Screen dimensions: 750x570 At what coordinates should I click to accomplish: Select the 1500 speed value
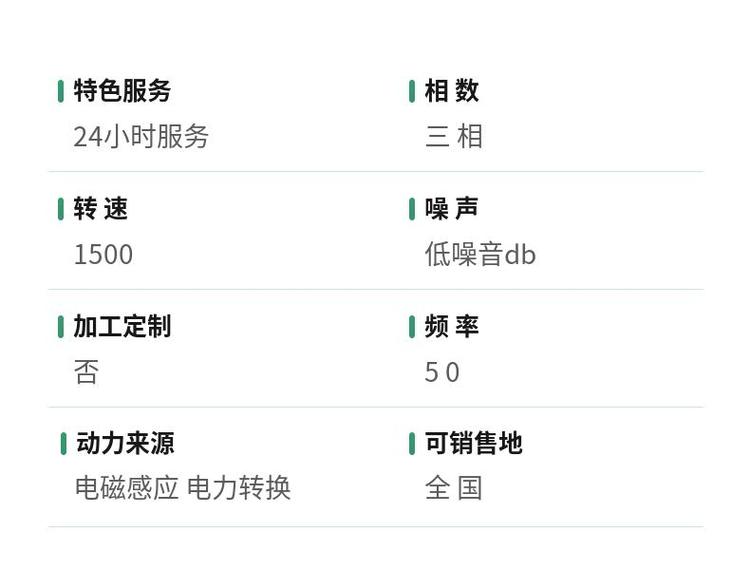[103, 254]
